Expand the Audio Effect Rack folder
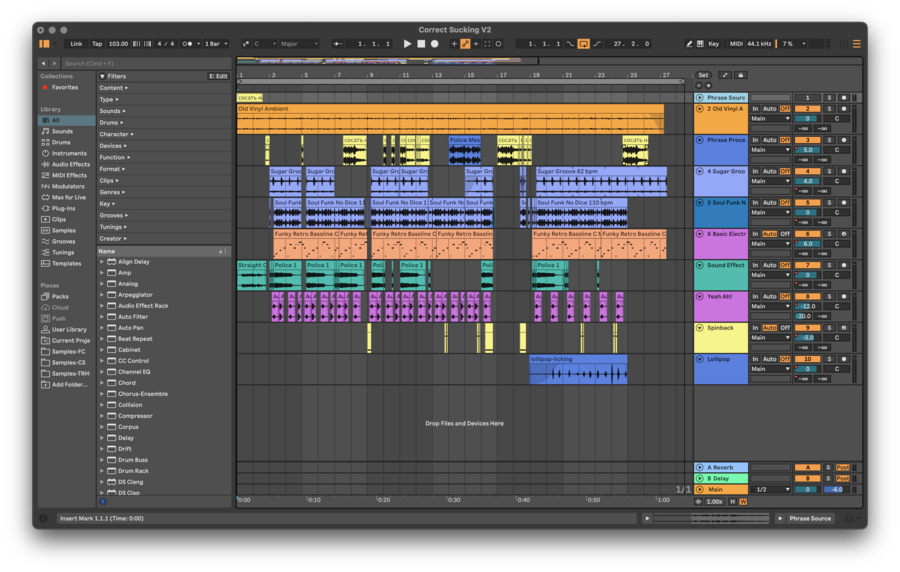Image resolution: width=900 pixels, height=572 pixels. point(102,306)
